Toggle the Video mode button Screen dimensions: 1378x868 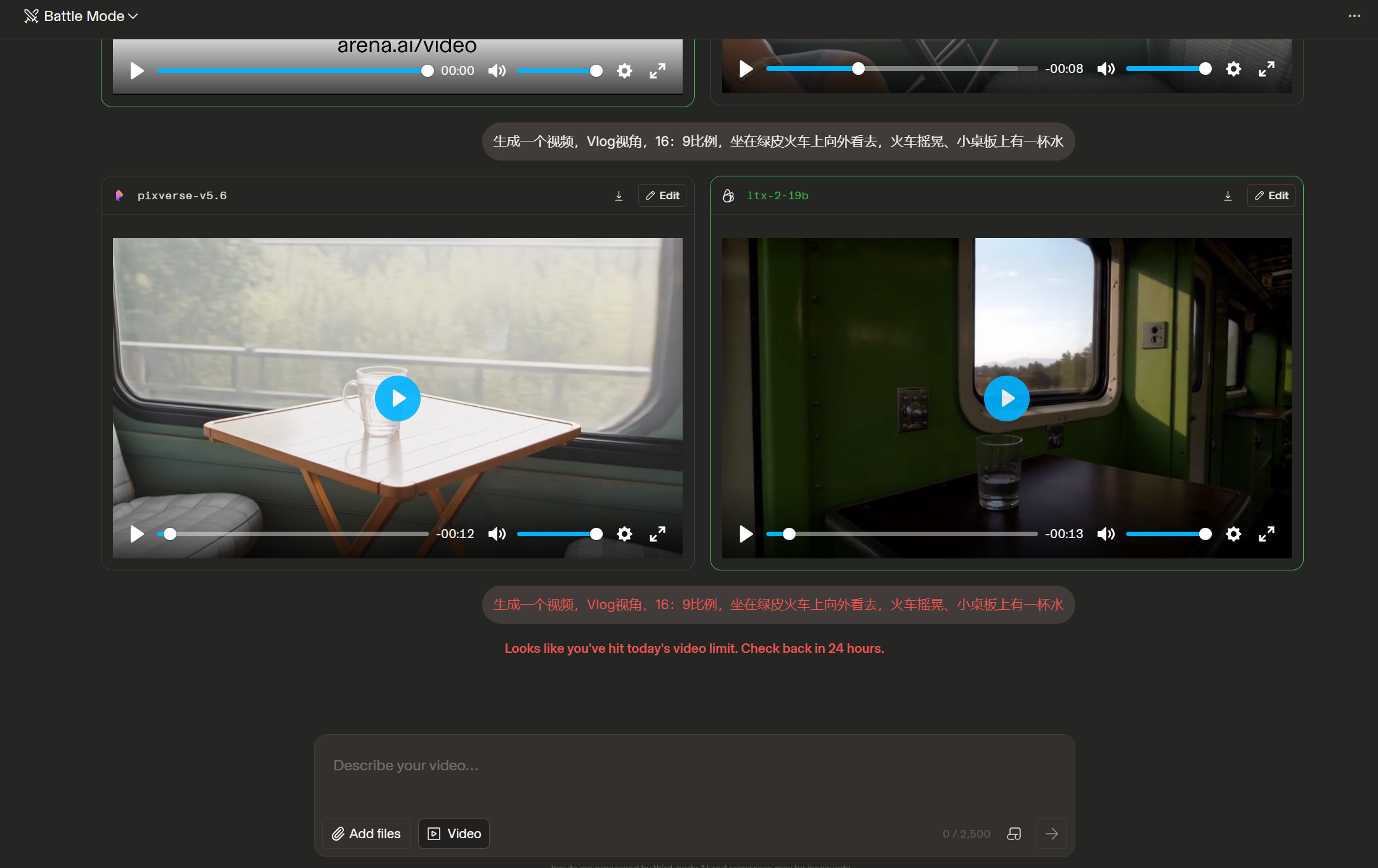coord(454,834)
